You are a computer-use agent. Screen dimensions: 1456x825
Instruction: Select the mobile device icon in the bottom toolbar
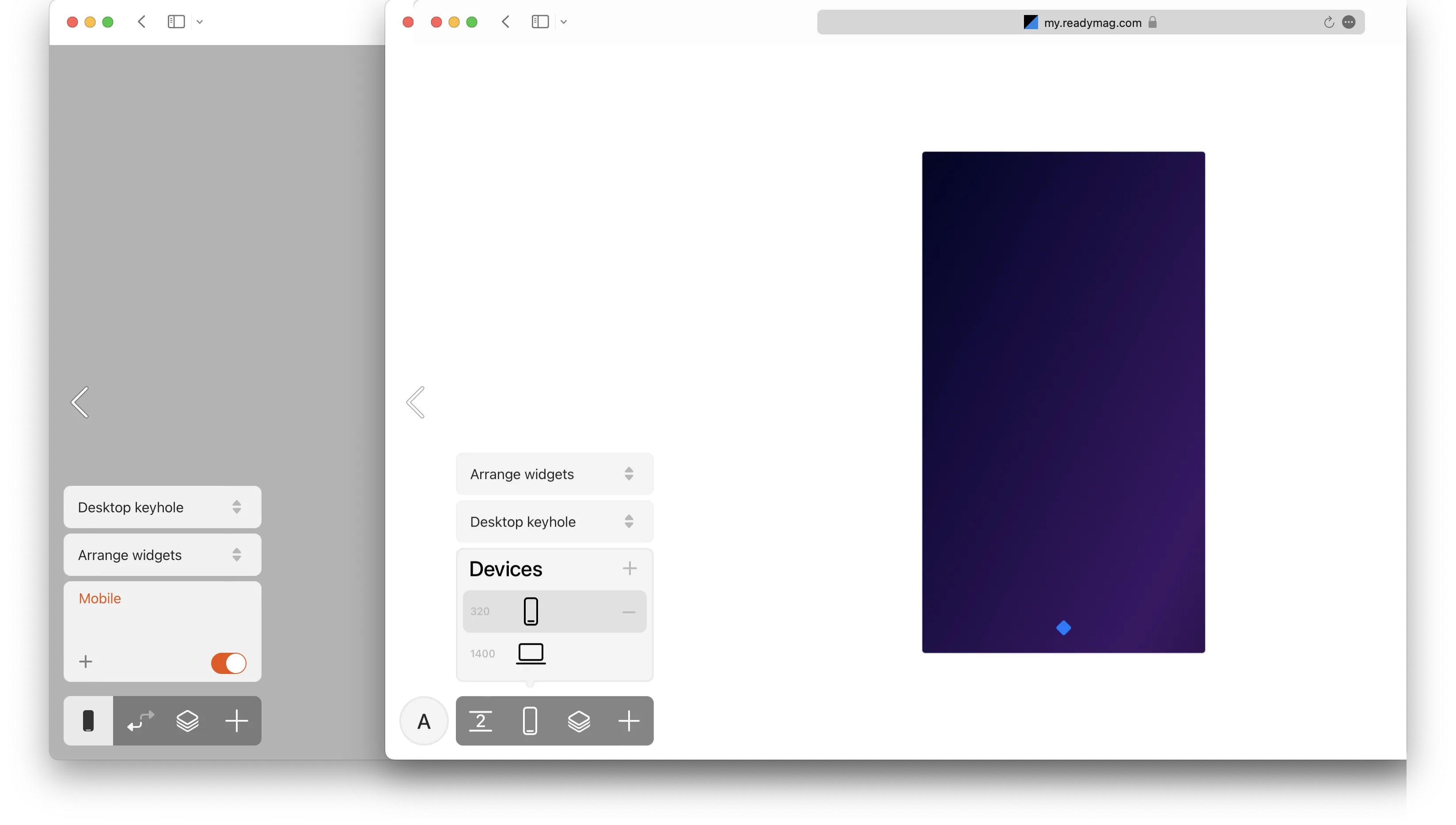(x=530, y=721)
